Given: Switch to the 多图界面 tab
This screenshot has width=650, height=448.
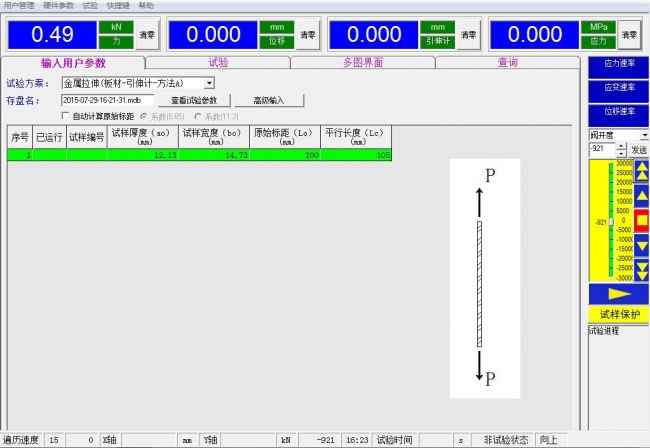Looking at the screenshot, I should 363,63.
